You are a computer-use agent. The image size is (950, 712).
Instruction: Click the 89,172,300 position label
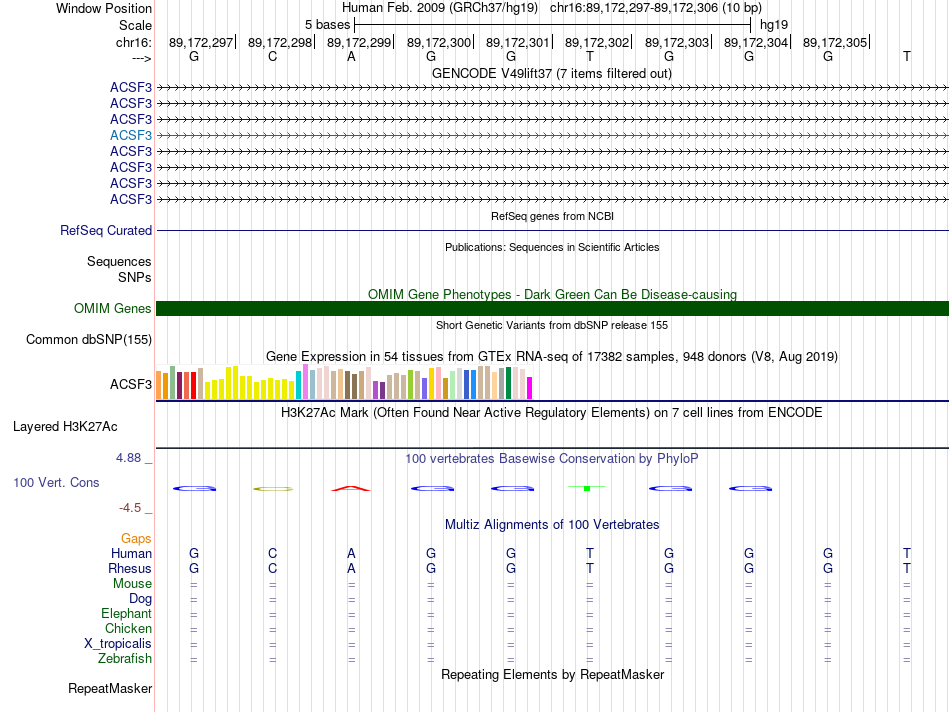(x=439, y=42)
